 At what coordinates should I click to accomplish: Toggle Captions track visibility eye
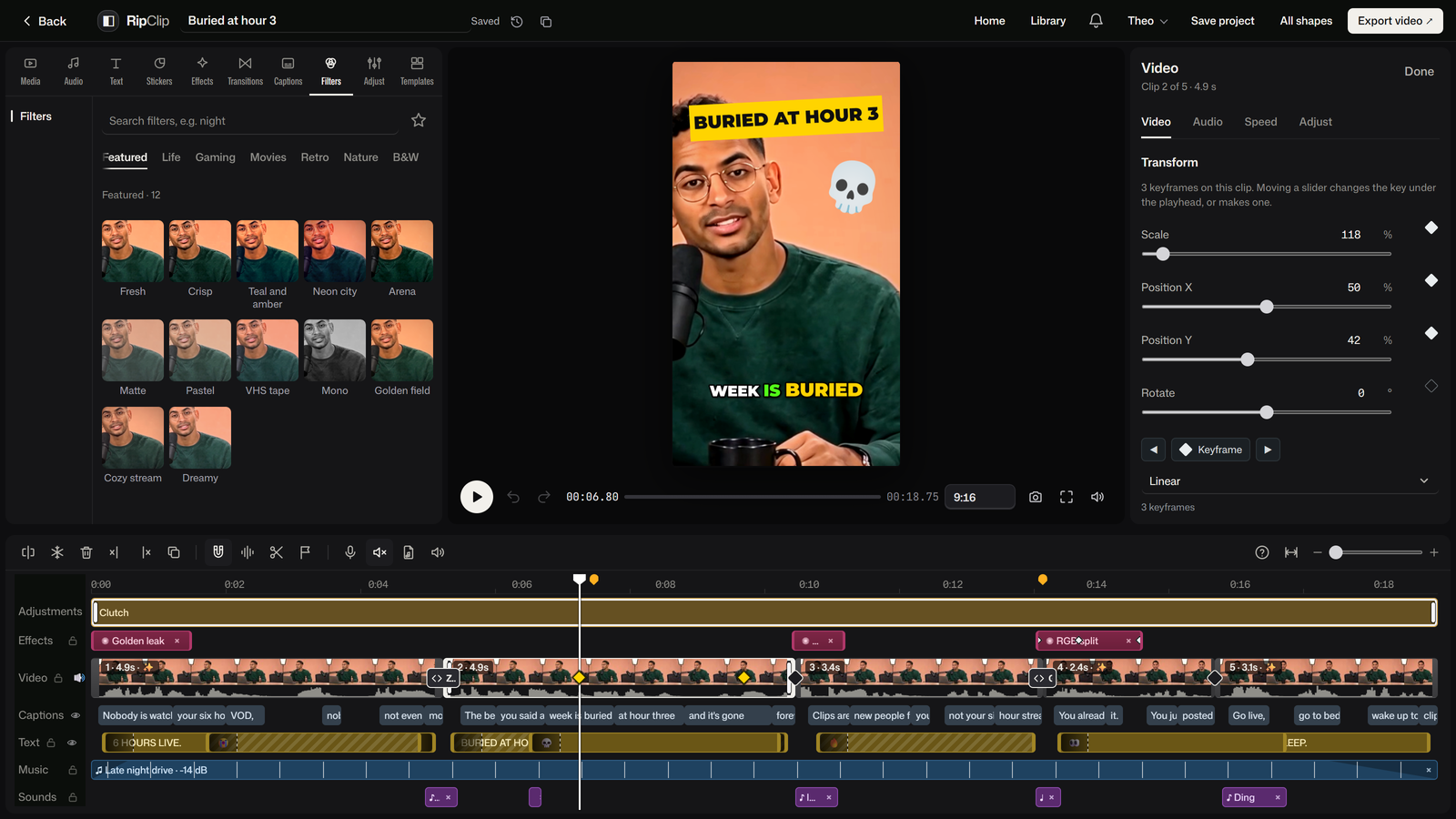click(x=76, y=715)
